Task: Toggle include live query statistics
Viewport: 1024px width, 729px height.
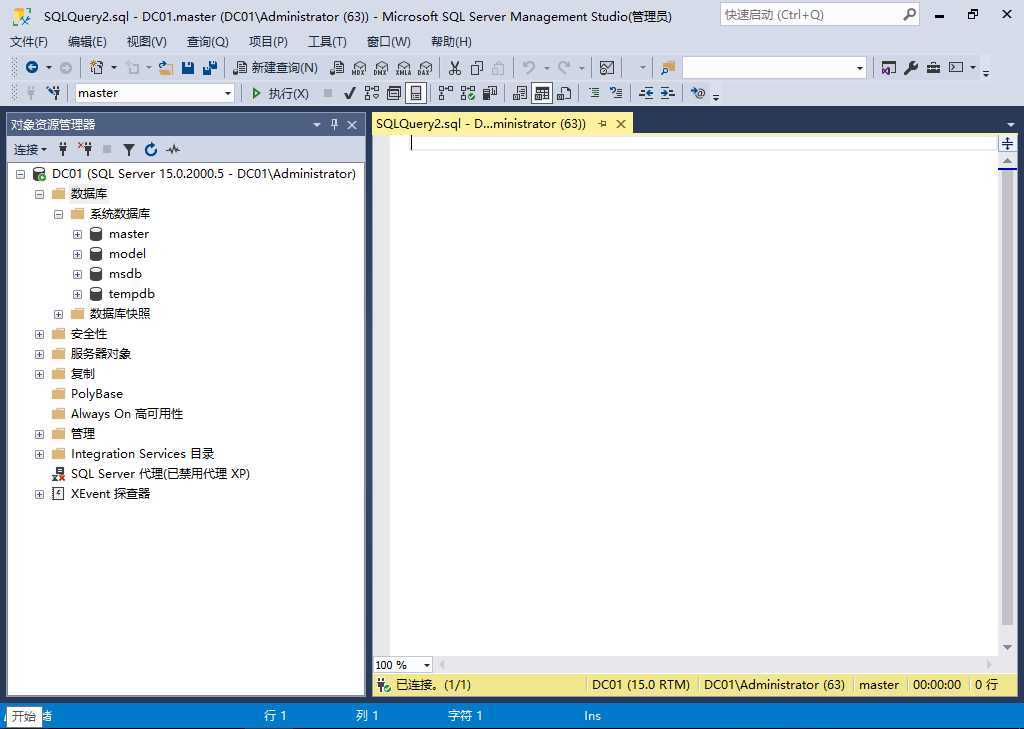Action: (x=468, y=93)
